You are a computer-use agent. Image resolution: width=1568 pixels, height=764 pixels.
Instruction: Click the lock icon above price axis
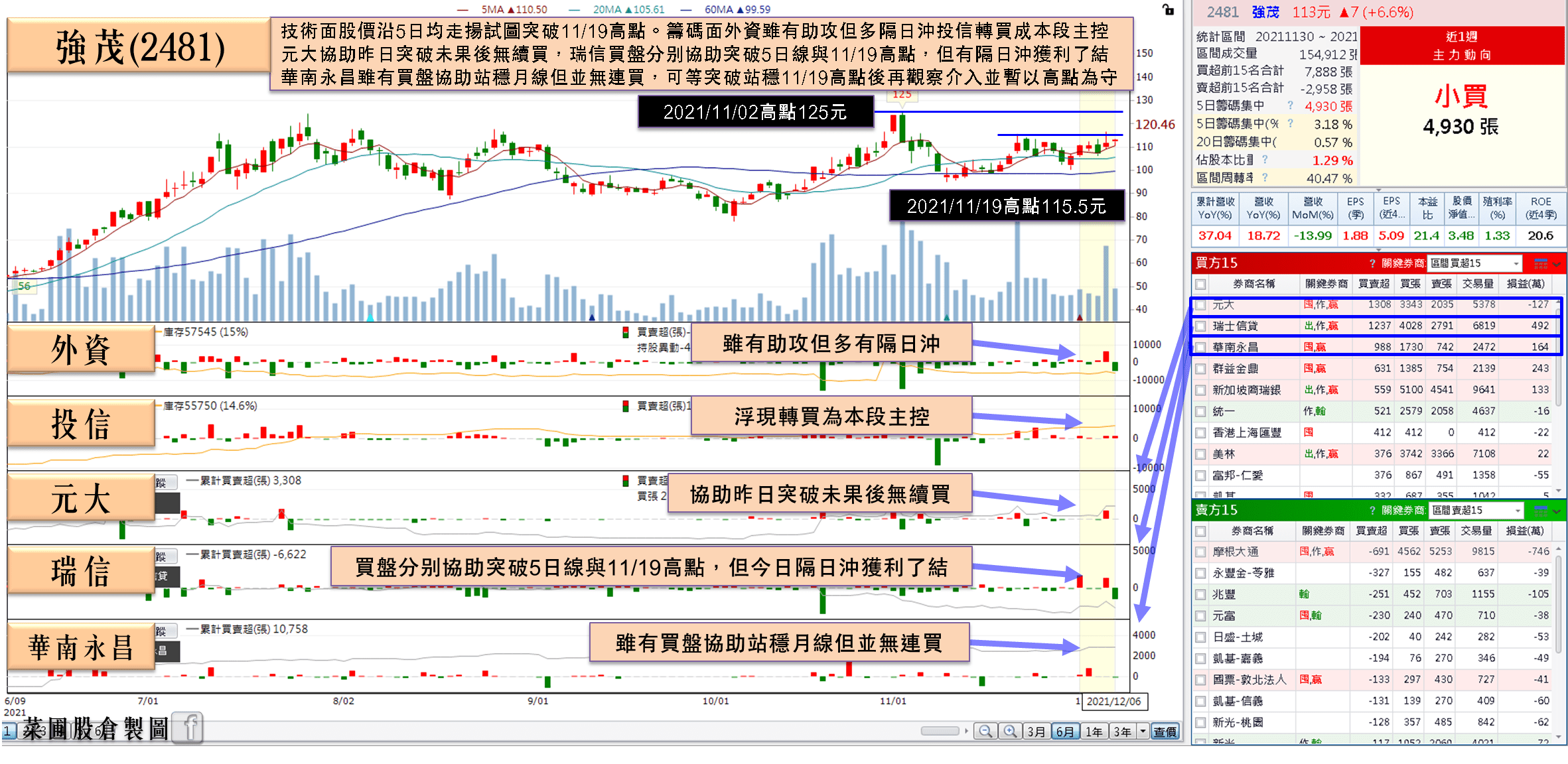coord(1168,9)
